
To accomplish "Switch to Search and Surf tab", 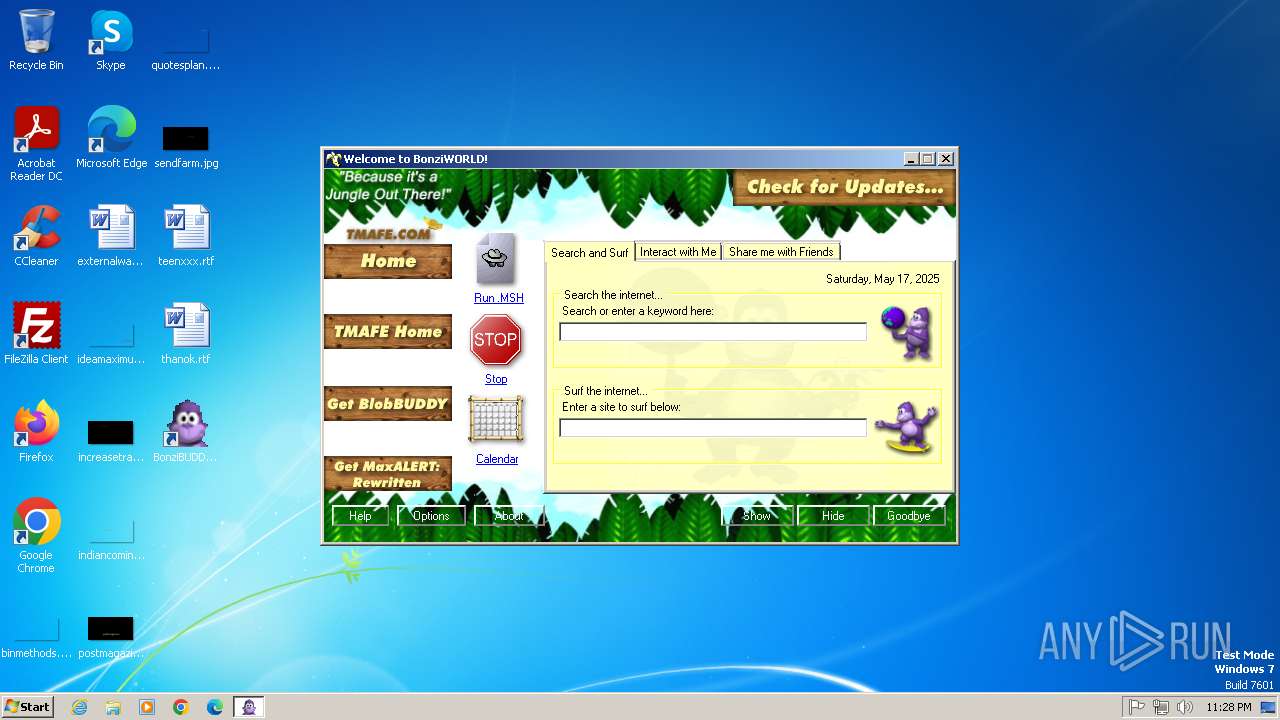I will [x=590, y=252].
